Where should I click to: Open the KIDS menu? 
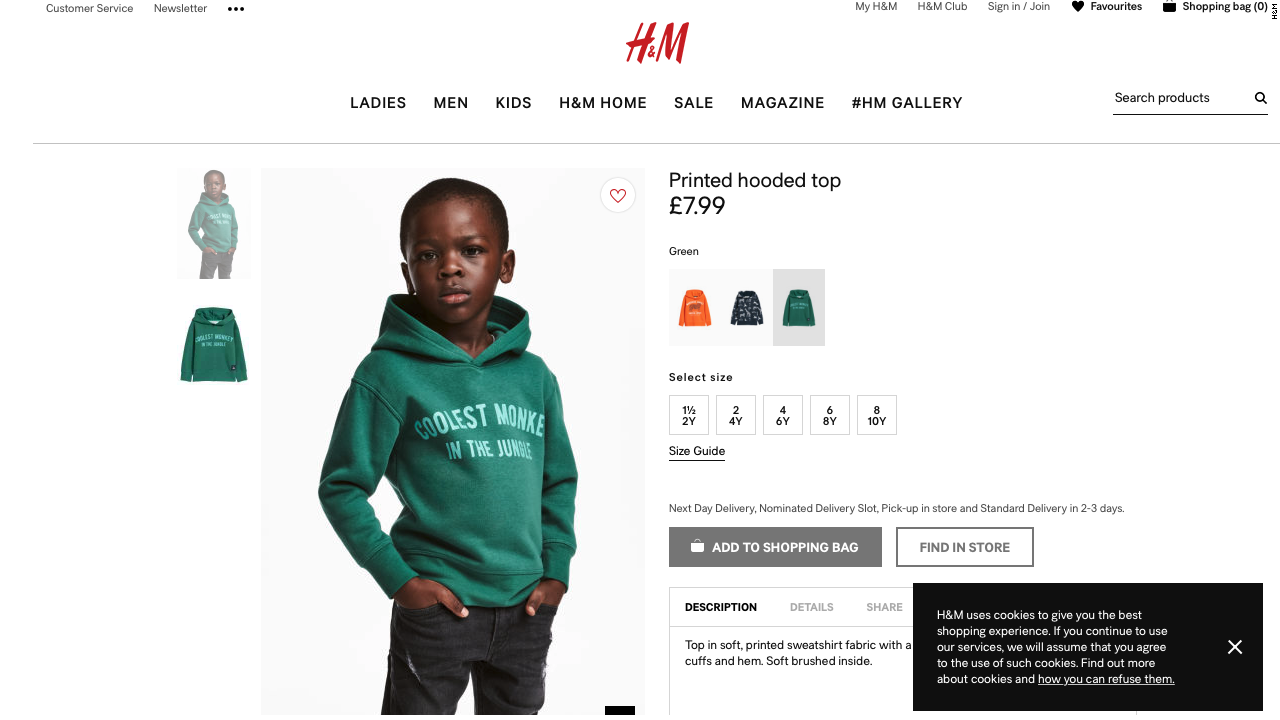click(514, 103)
